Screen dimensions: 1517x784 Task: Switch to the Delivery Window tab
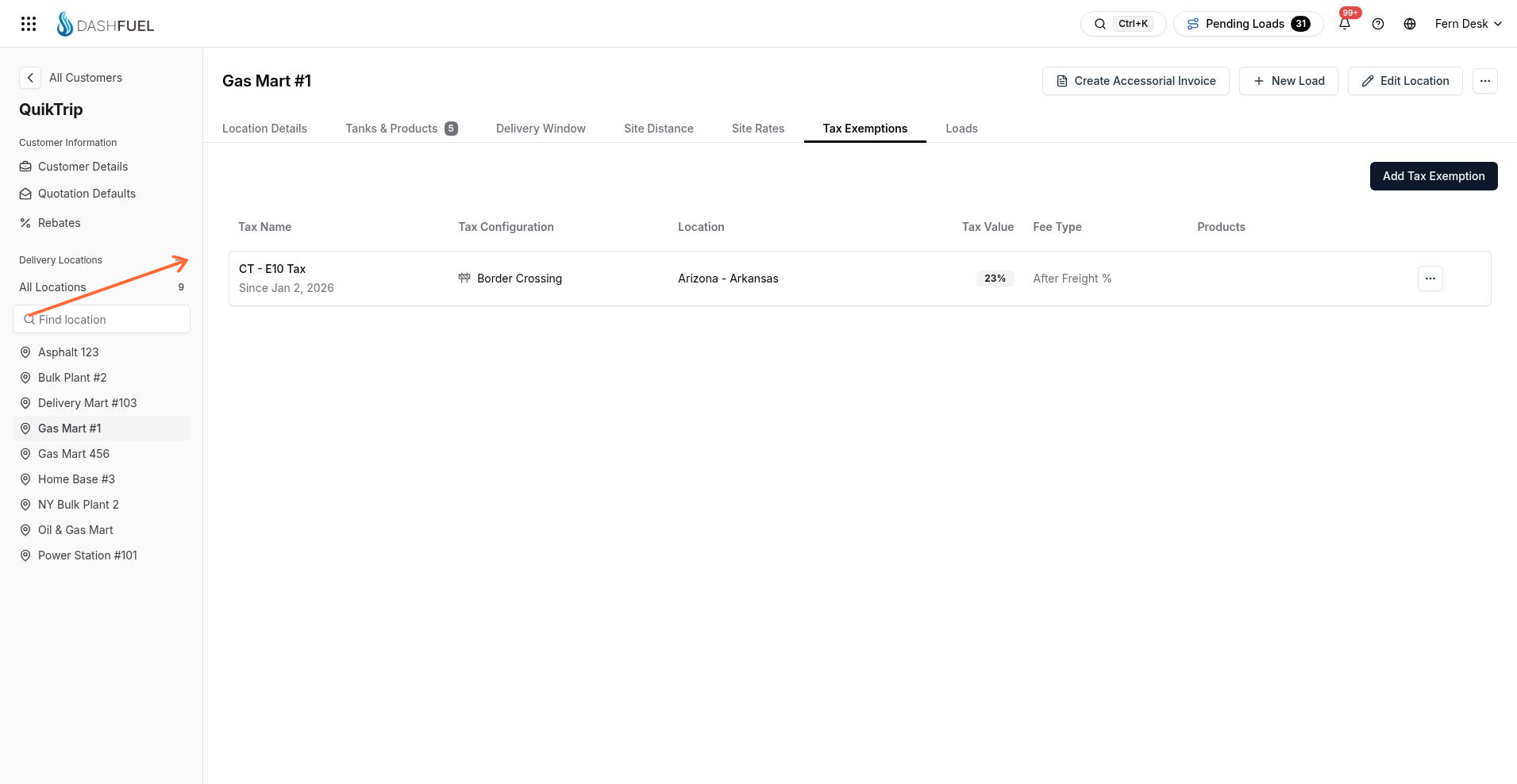click(541, 129)
